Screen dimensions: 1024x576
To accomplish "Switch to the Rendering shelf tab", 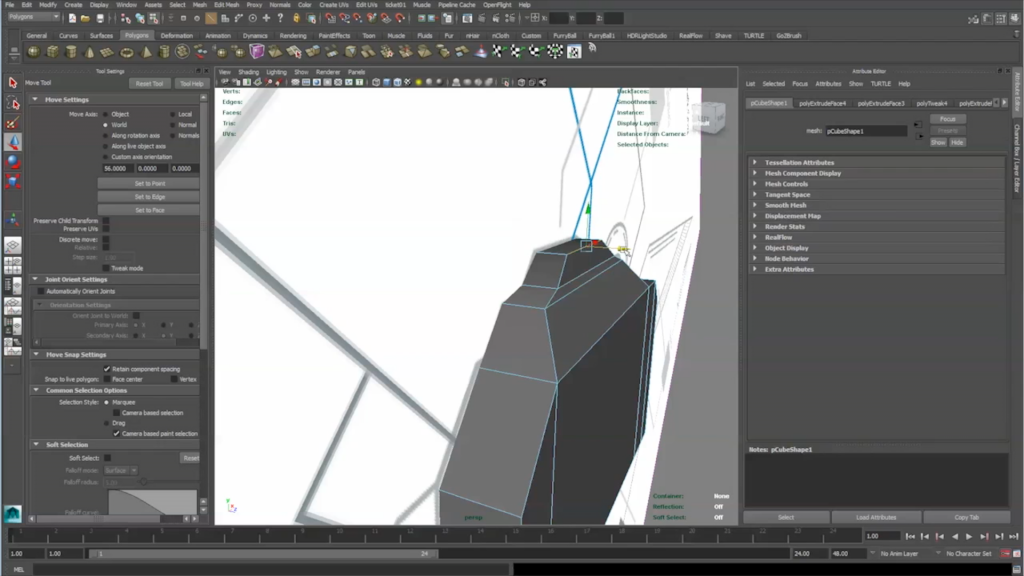I will pos(293,36).
